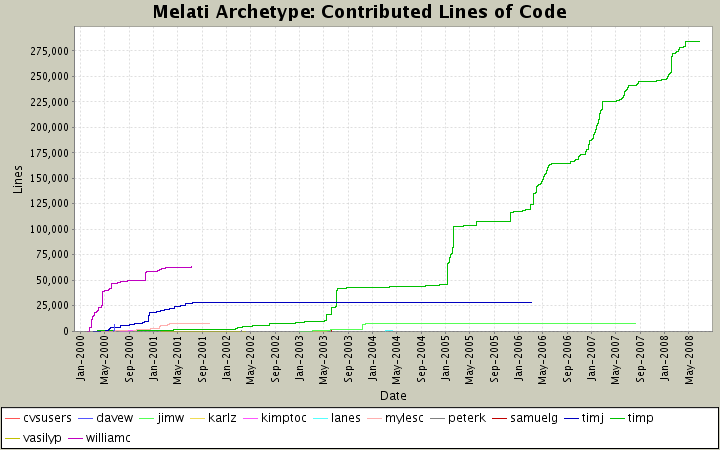Click the 'Sep-2004' date tick label
Screen dimensions: 720x450
(421, 360)
